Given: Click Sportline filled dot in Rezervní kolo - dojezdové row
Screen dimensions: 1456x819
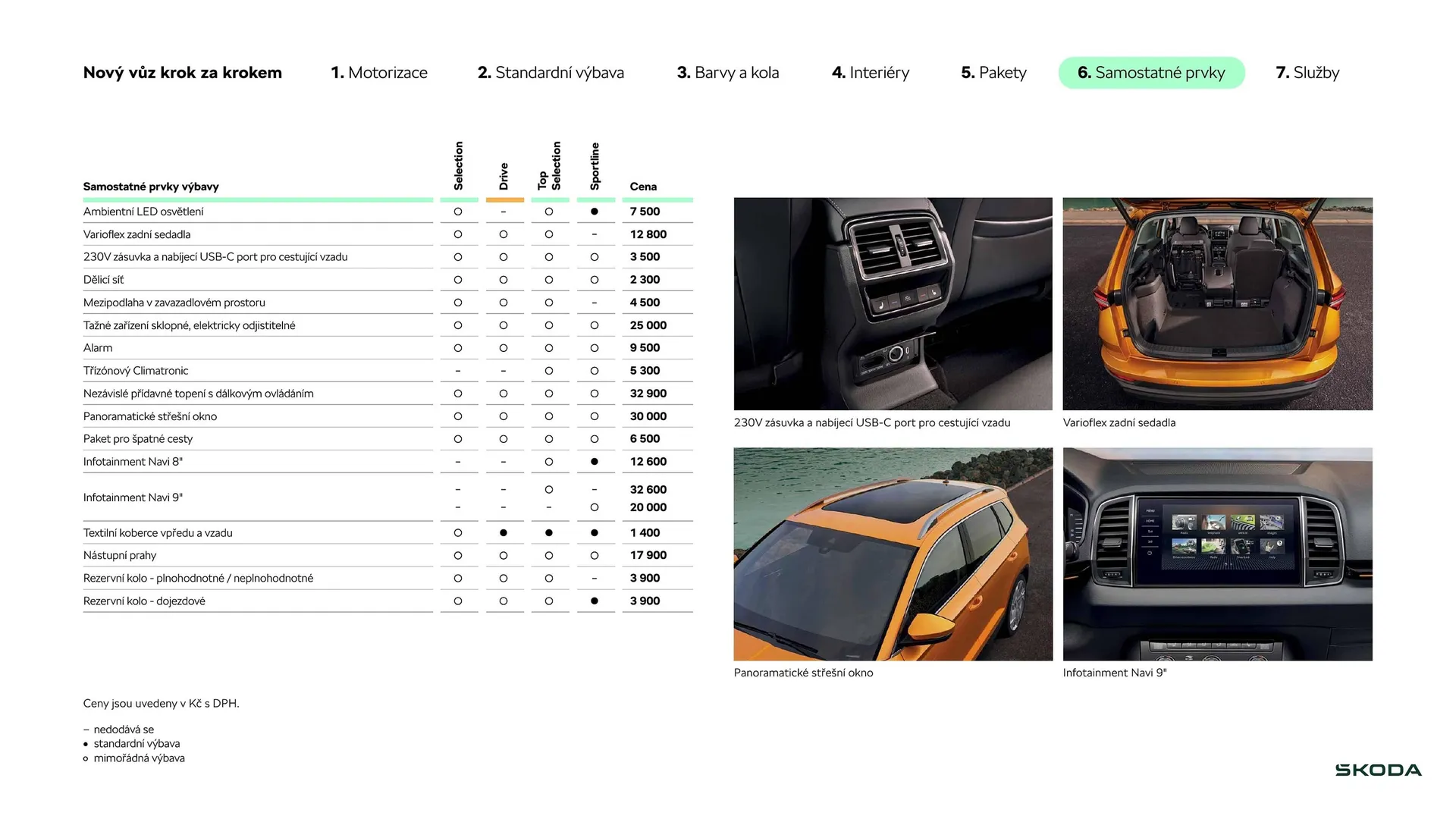Looking at the screenshot, I should [x=595, y=601].
